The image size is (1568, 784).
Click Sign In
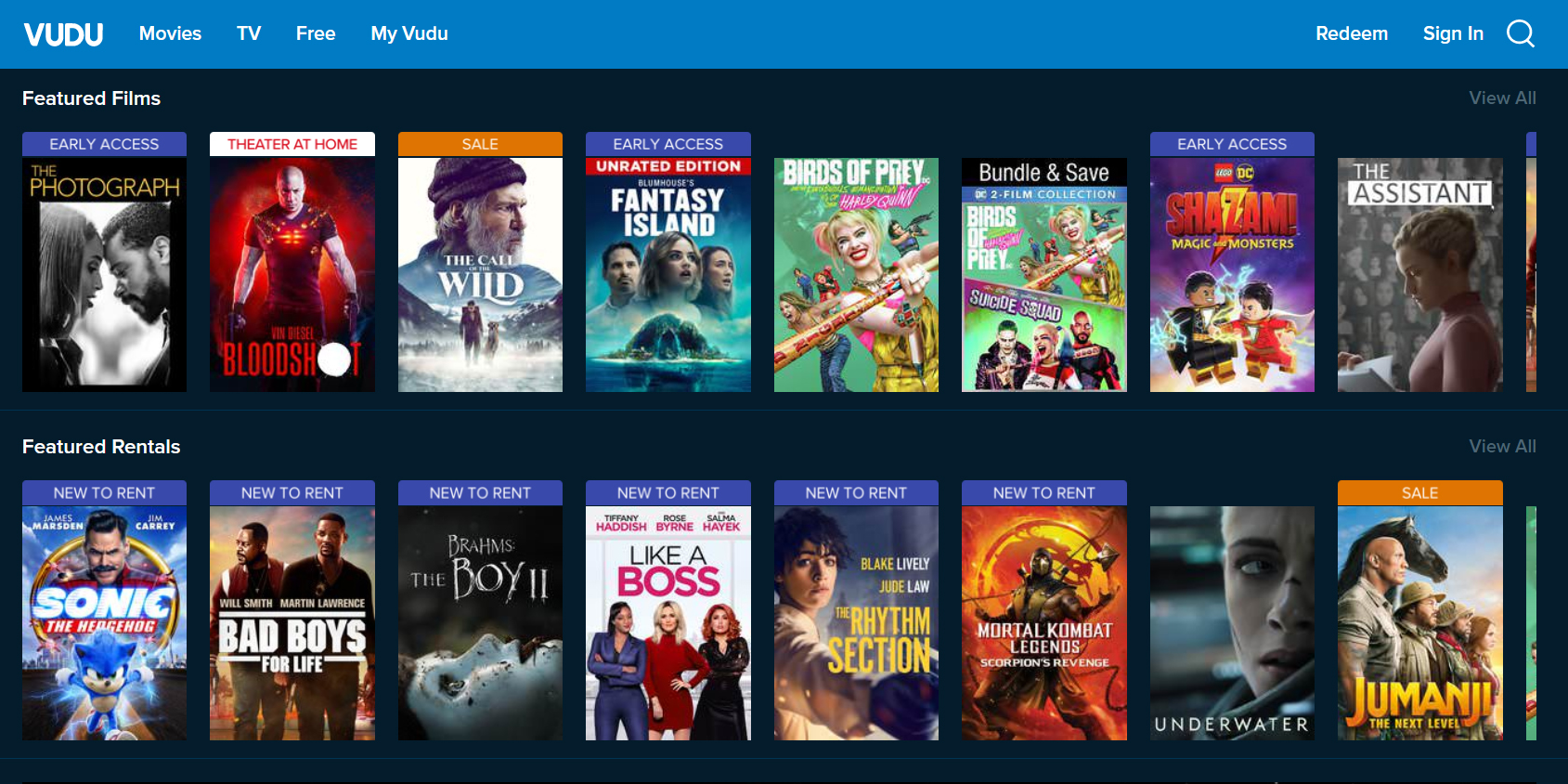1453,33
